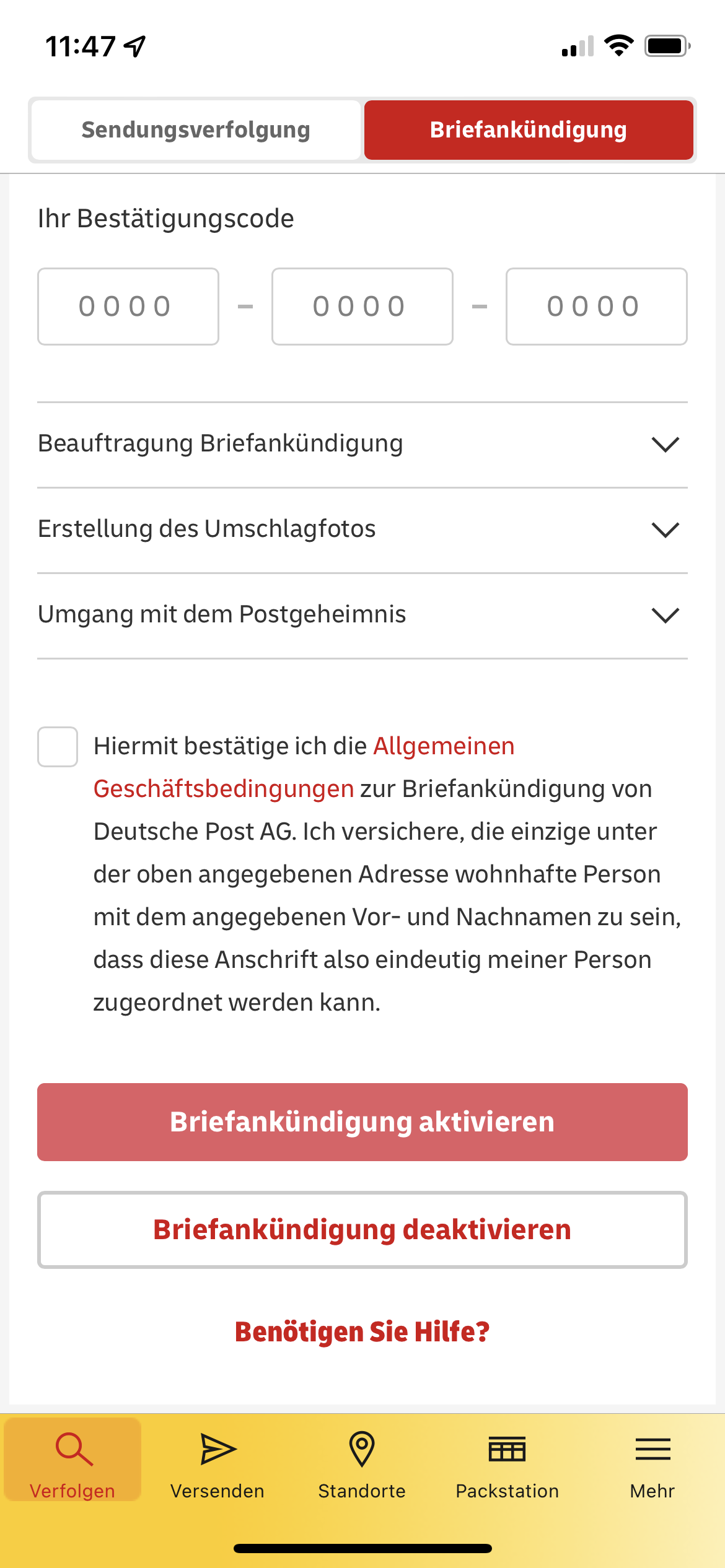Tap the battery status icon

(667, 46)
